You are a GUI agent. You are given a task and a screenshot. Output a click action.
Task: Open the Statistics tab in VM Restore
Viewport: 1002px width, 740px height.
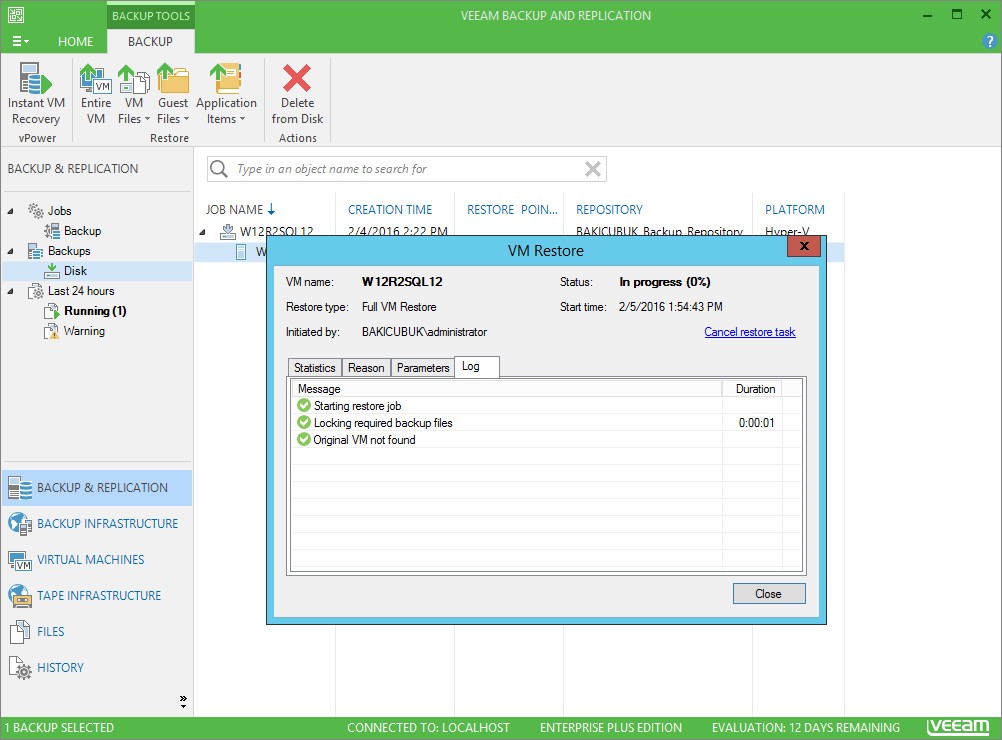(314, 367)
